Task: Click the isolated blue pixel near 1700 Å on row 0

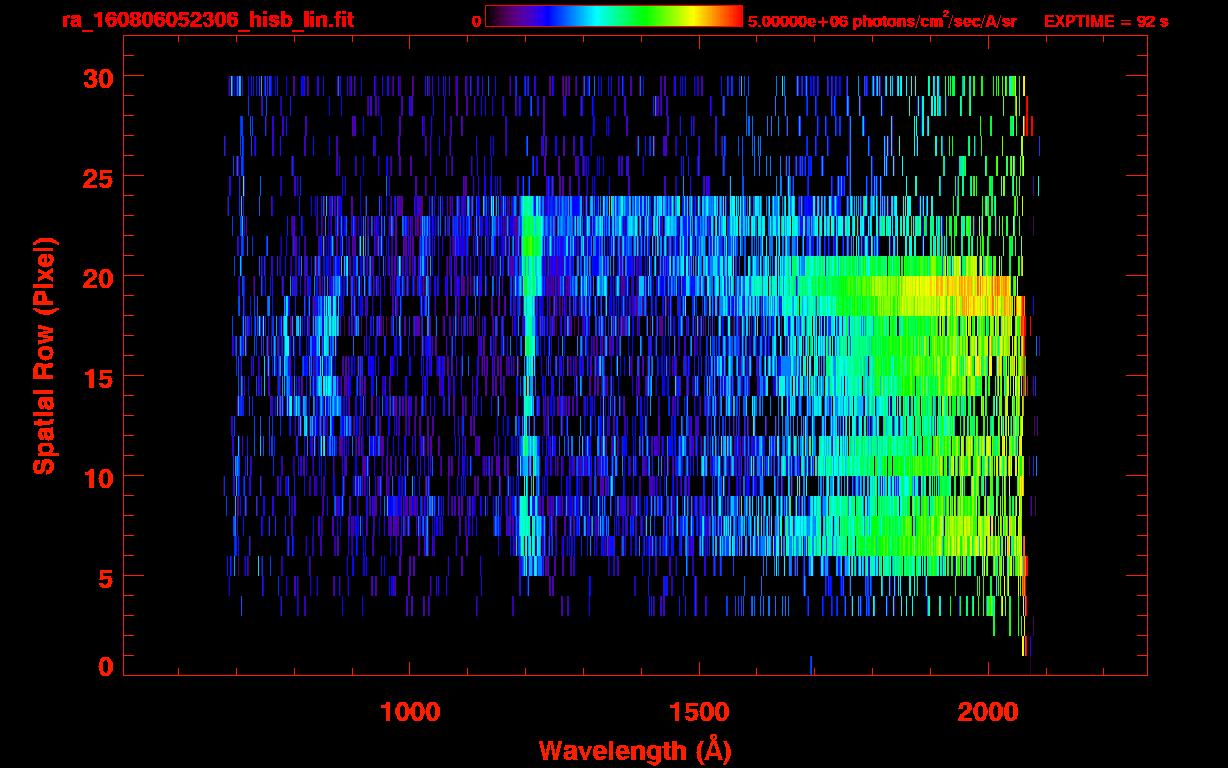Action: pos(811,665)
